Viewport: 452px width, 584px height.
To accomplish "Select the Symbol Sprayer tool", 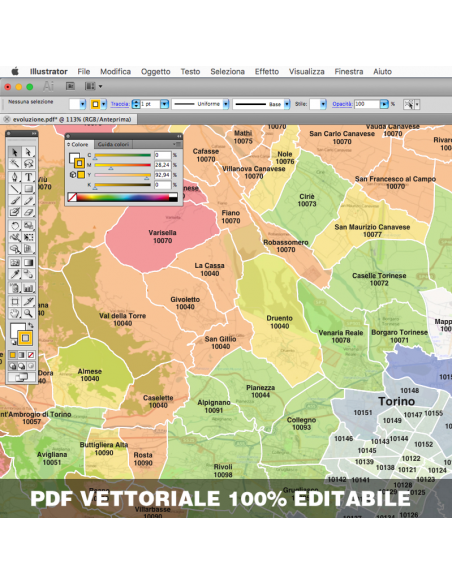I will click(15, 288).
